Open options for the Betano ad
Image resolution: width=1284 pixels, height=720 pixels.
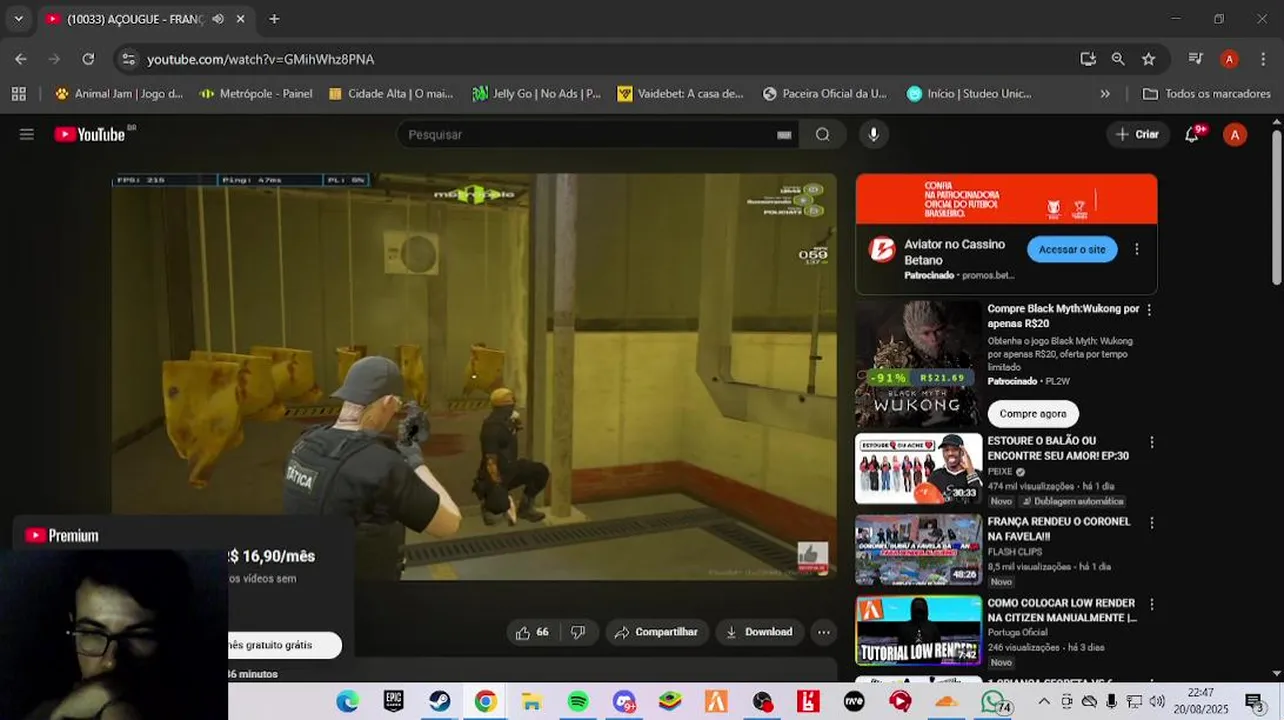click(x=1136, y=249)
